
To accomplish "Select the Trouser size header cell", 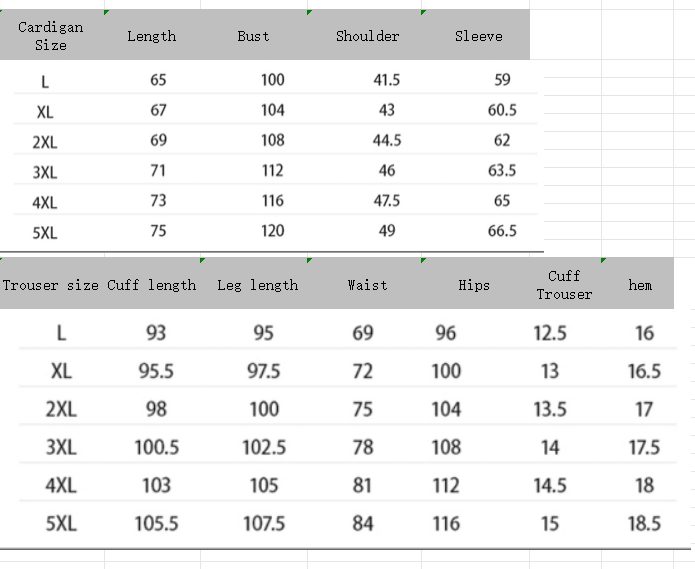I will [x=50, y=285].
